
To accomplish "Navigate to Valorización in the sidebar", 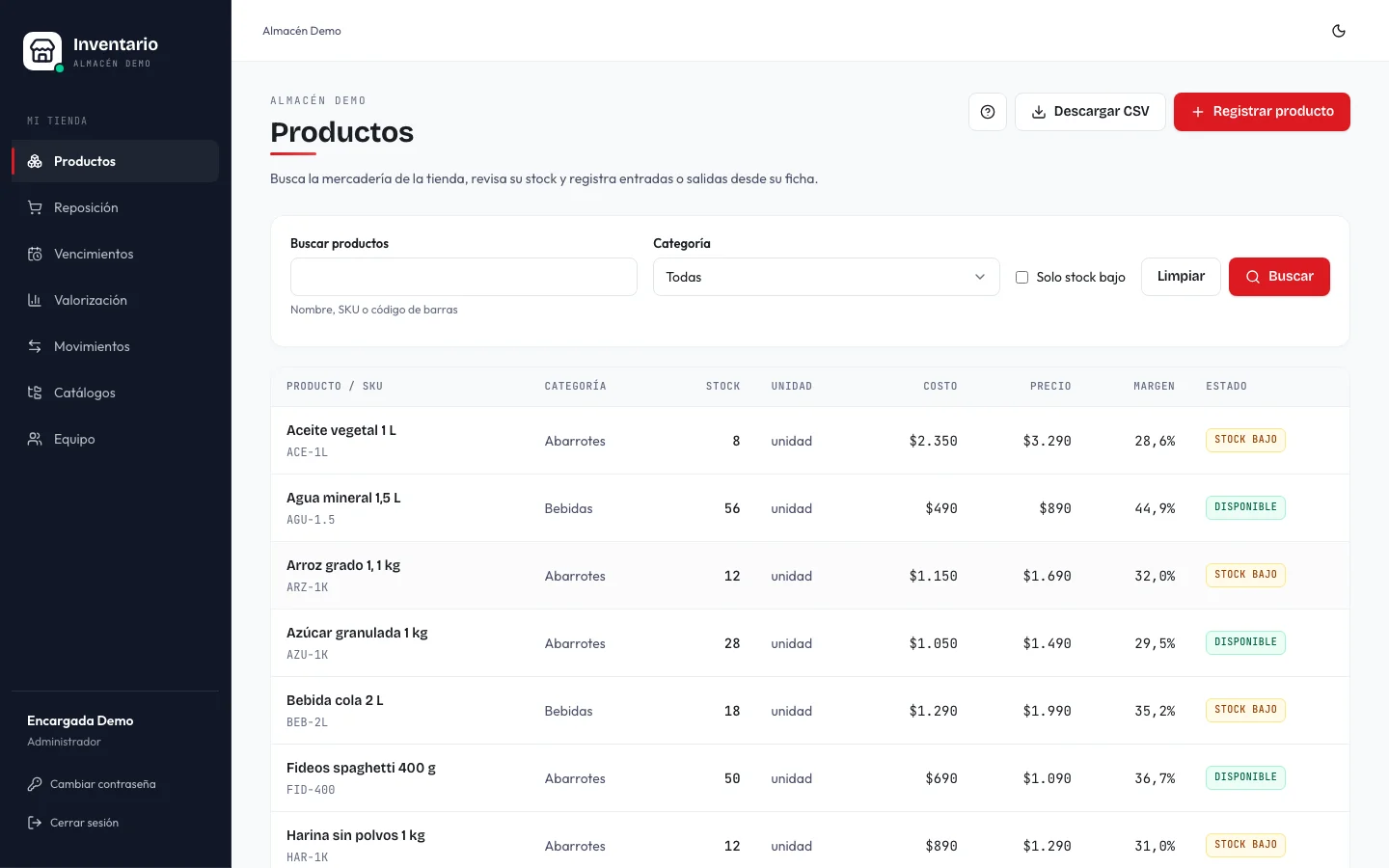I will (x=115, y=300).
